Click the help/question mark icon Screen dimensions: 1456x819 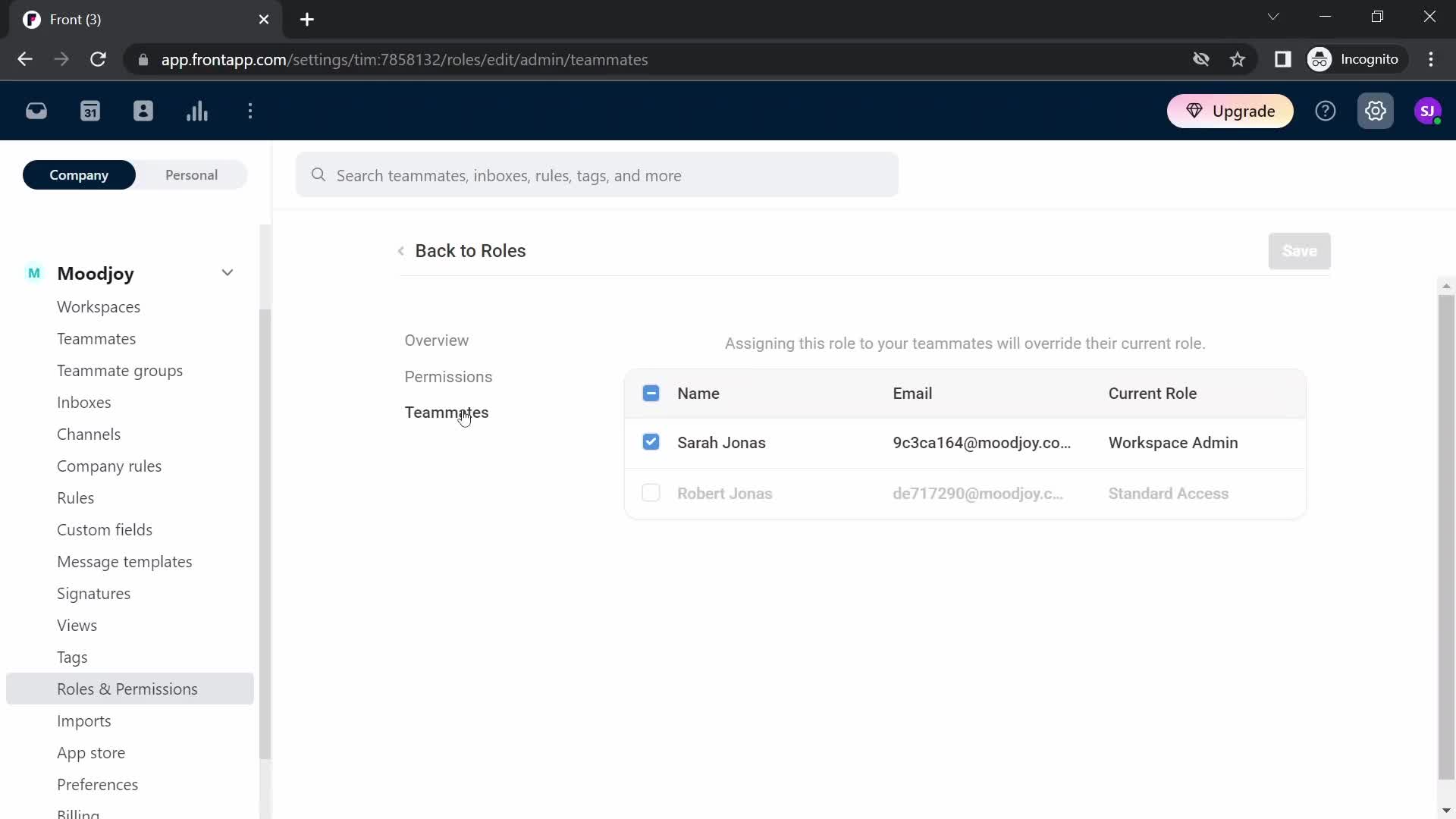pos(1326,111)
